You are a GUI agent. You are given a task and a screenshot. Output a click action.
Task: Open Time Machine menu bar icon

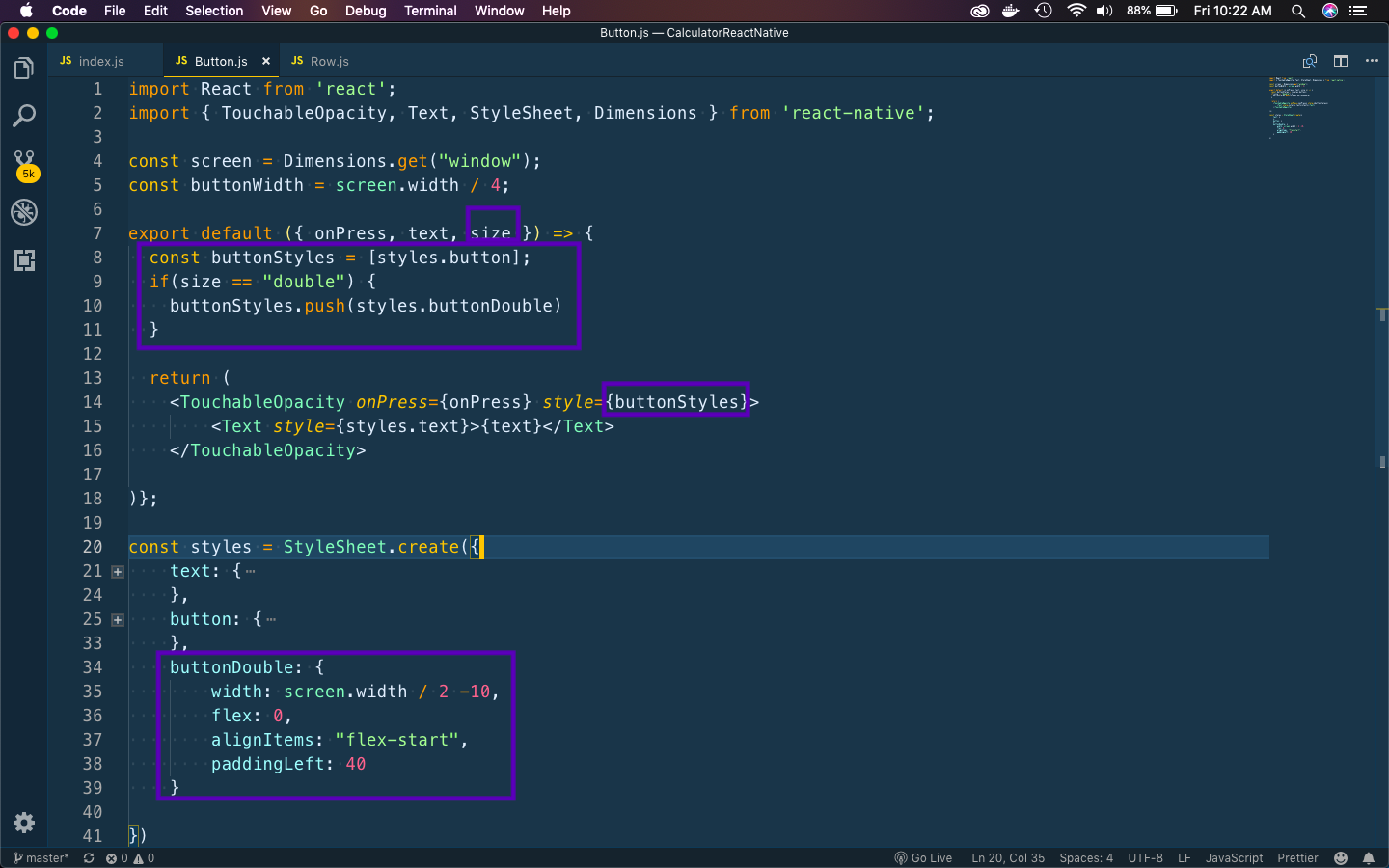1044,11
